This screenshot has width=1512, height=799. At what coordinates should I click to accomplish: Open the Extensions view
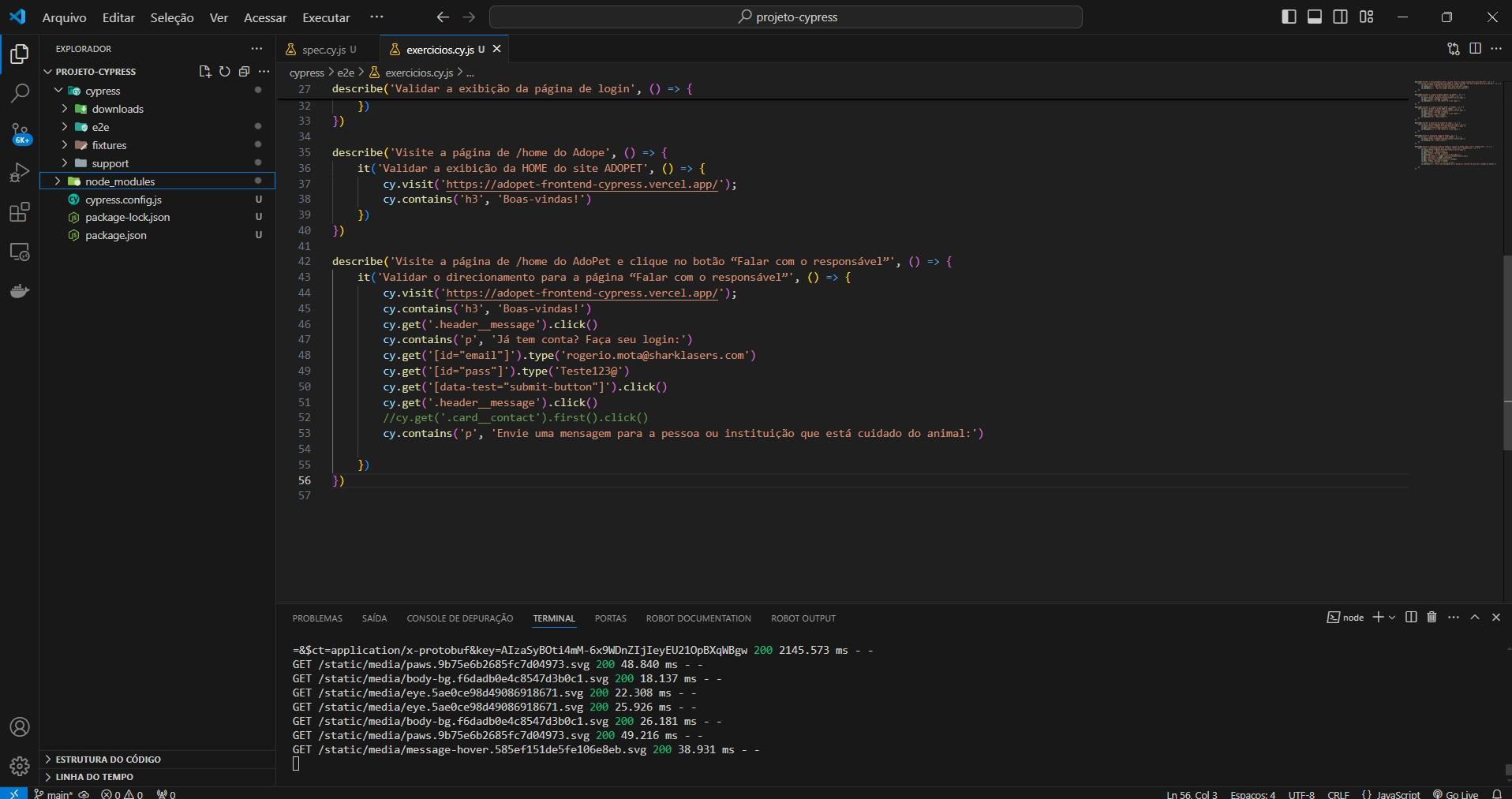click(x=20, y=212)
